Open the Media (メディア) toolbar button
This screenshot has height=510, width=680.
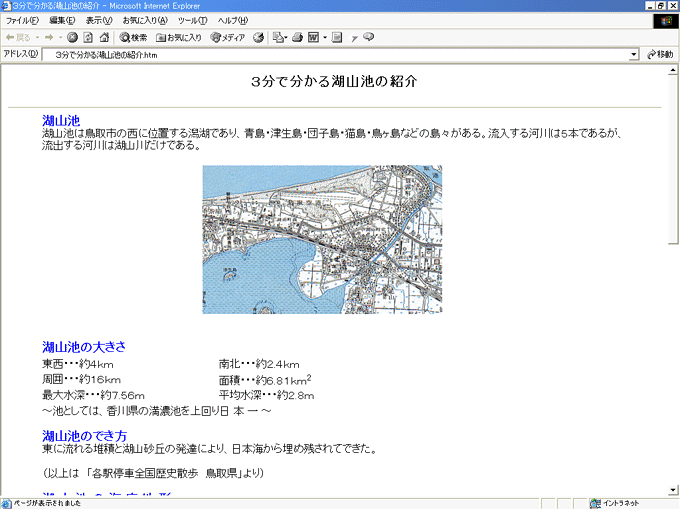228,37
